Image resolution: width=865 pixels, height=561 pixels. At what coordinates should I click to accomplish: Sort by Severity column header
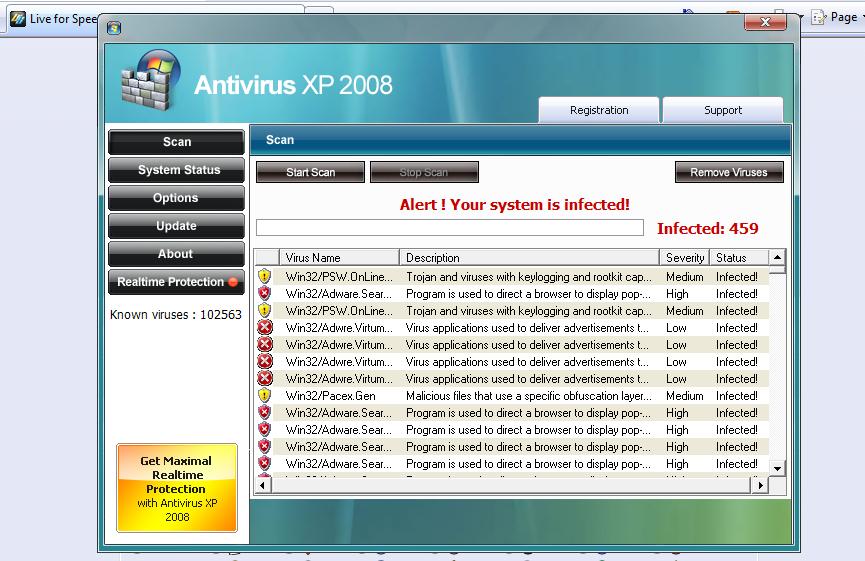(685, 258)
